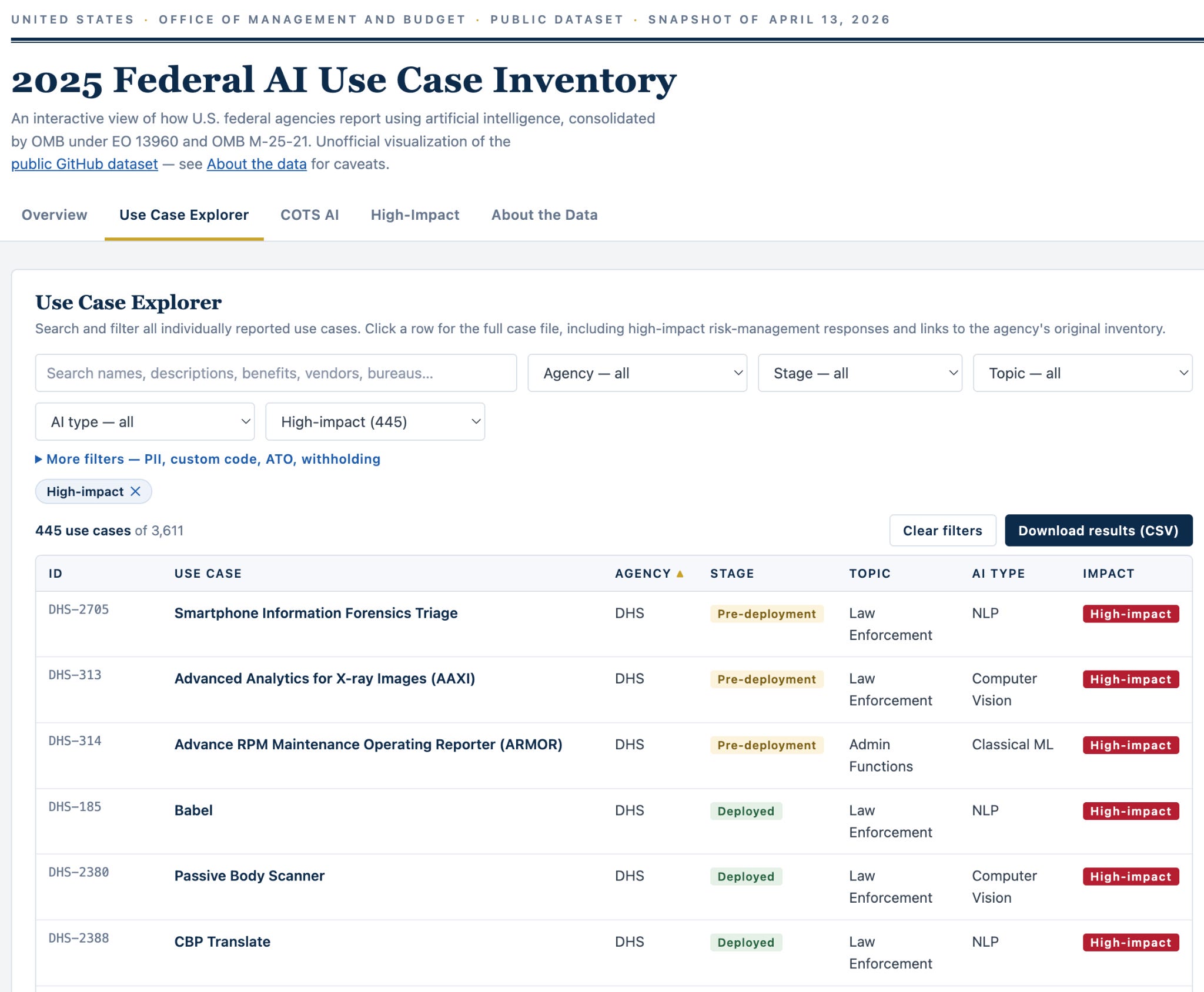This screenshot has height=992, width=1204.
Task: Click the ID cell DHS-314
Action: [75, 741]
